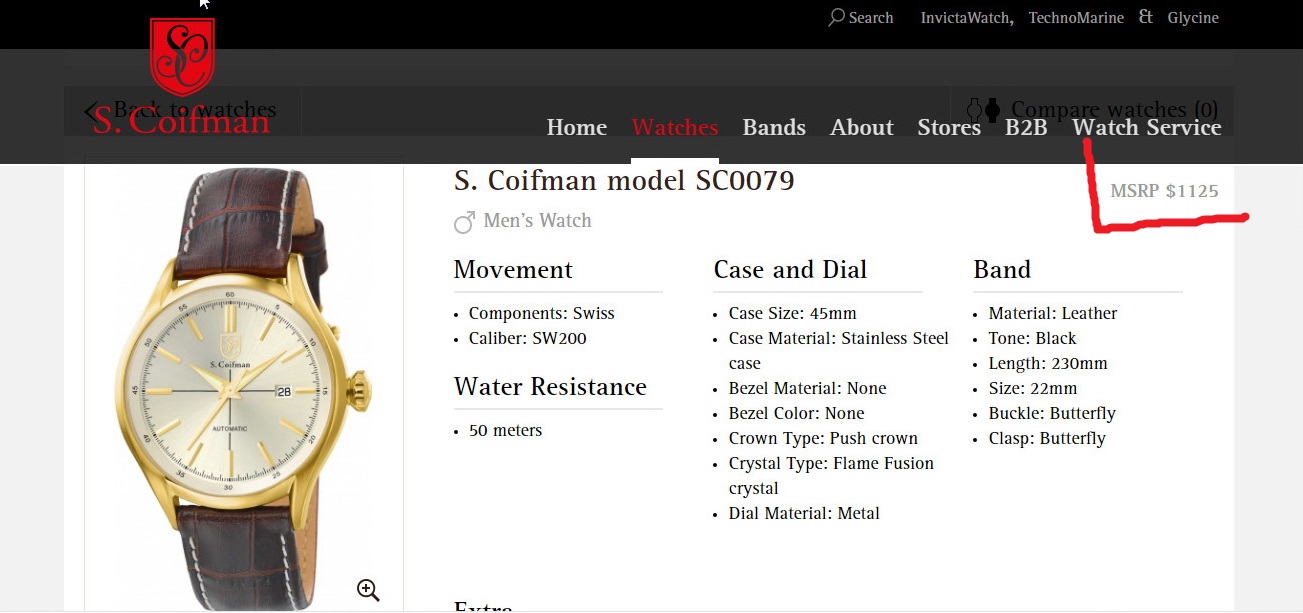Viewport: 1303px width, 613px height.
Task: Click the S. Coifman model SC0079 title
Action: tap(624, 181)
